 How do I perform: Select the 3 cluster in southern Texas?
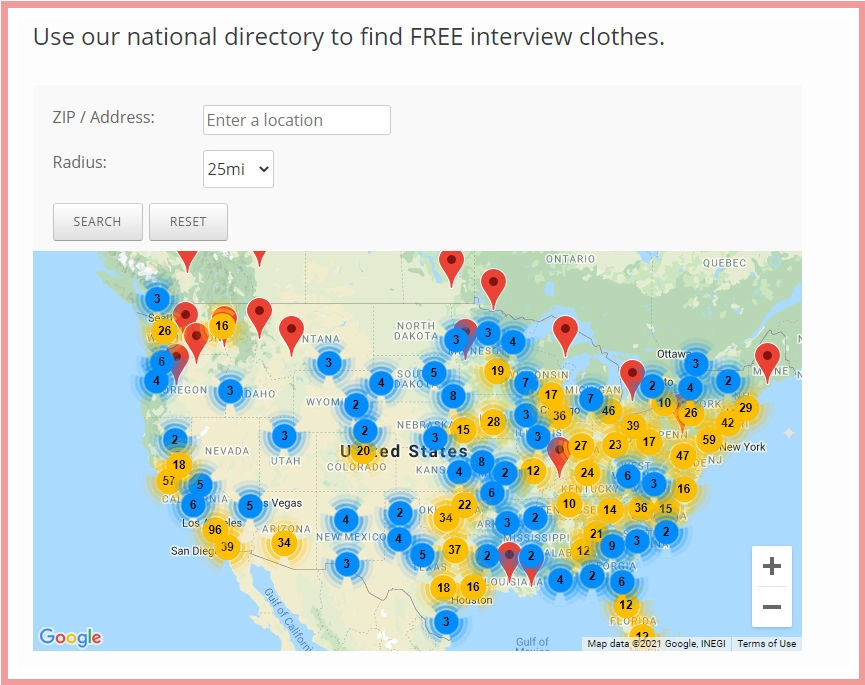click(446, 622)
